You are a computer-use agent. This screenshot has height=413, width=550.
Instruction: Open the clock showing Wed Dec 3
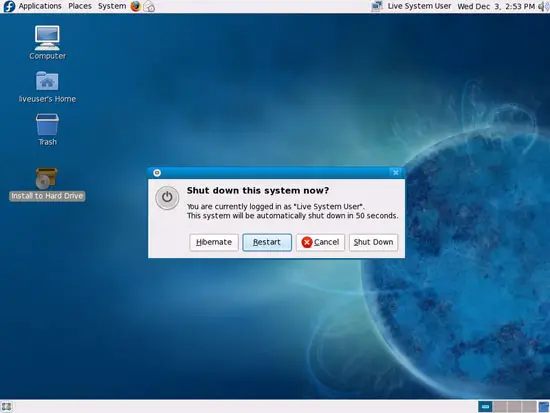(x=496, y=6)
